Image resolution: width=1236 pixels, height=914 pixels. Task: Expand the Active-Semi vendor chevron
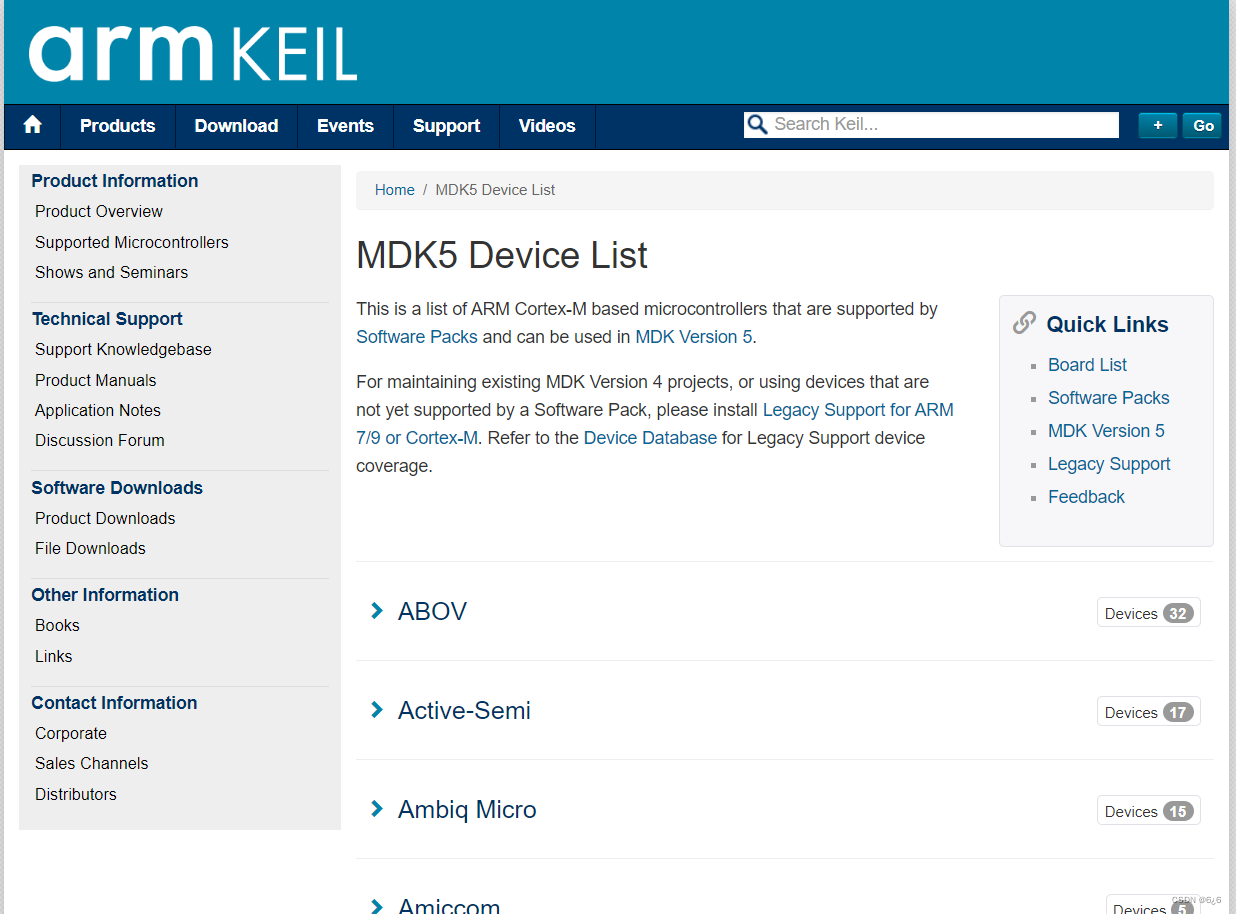(x=377, y=710)
